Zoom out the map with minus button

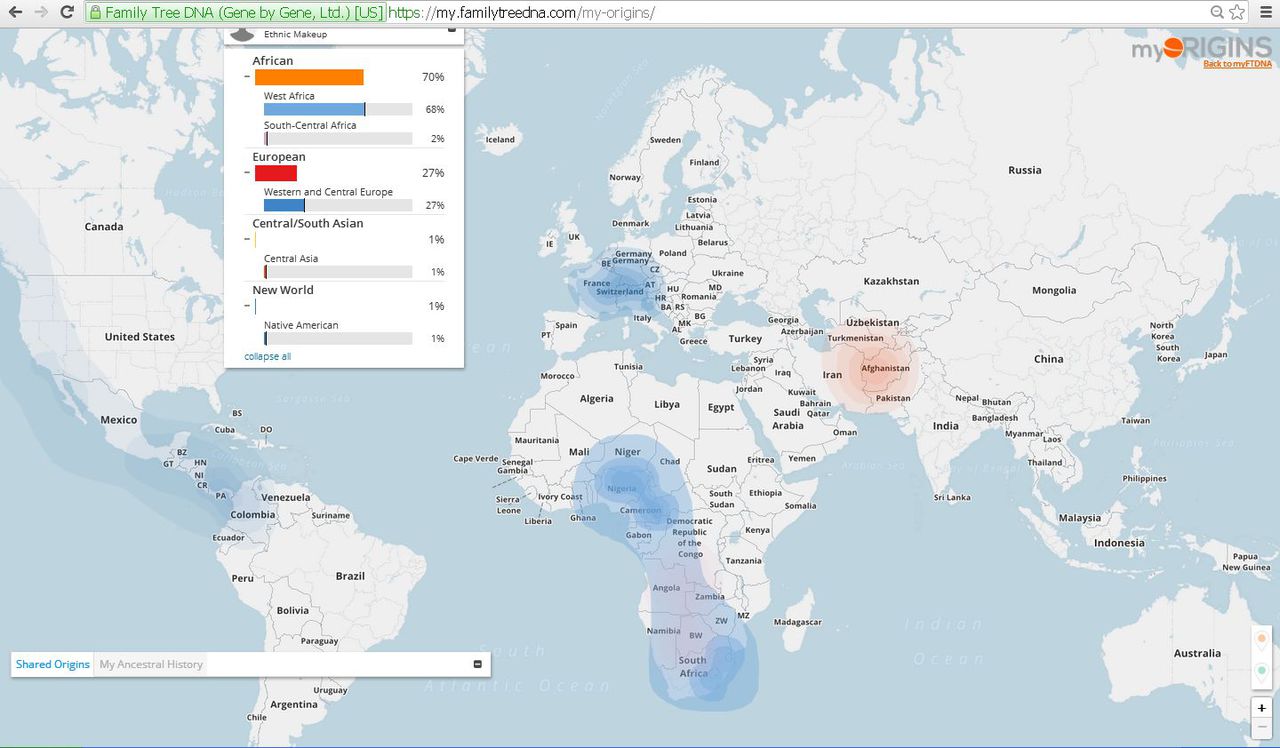click(1262, 727)
